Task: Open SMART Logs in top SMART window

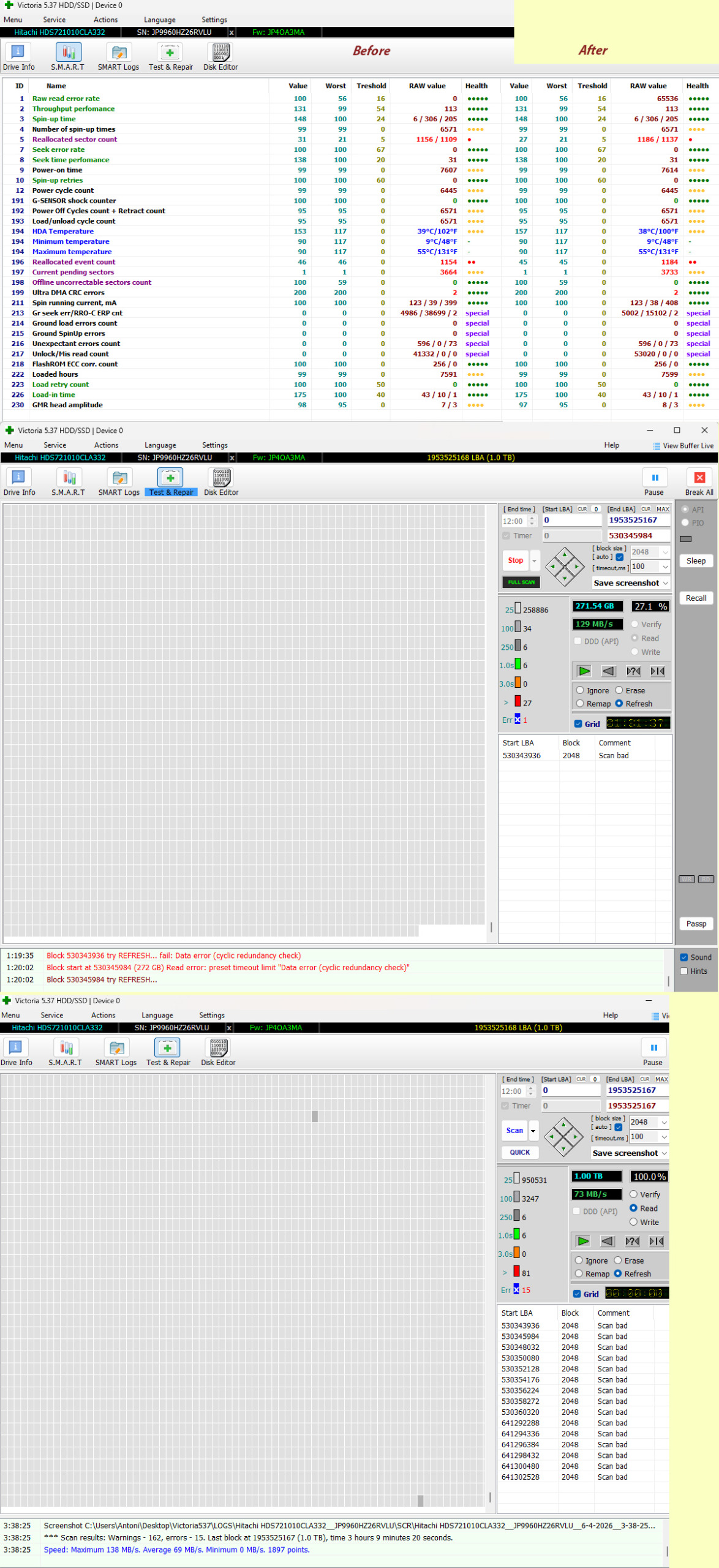Action: [x=118, y=57]
